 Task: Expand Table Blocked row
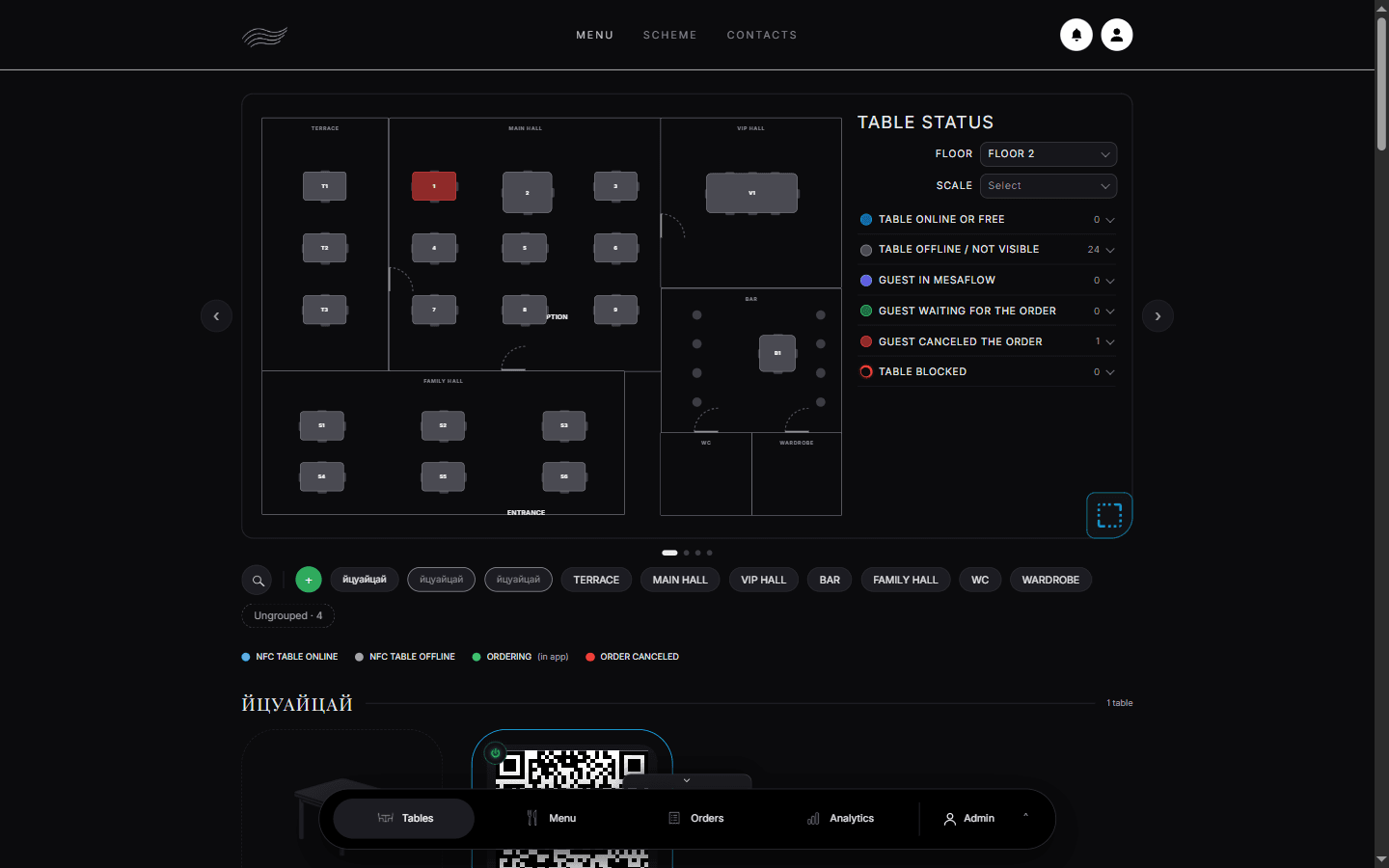(x=987, y=372)
